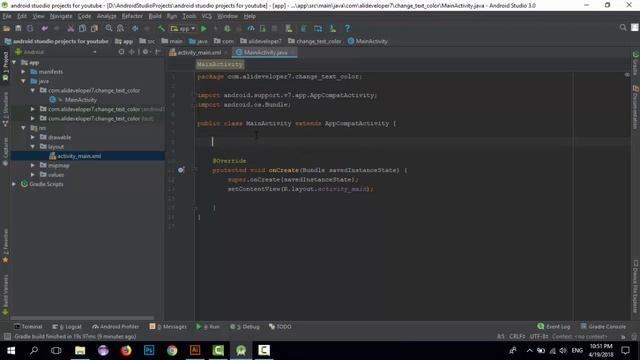This screenshot has width=640, height=360.
Task: Click the override gutter icon beside onCreate
Action: tap(181, 170)
